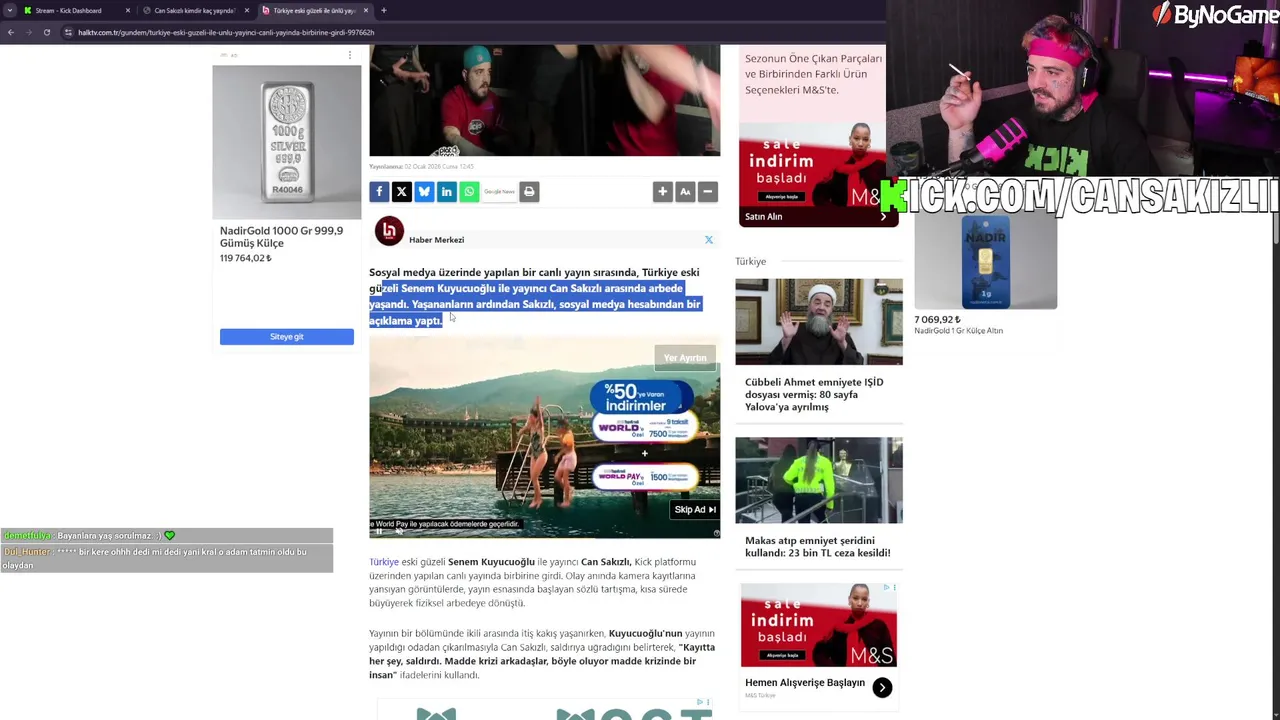Click the article header video image
The width and height of the screenshot is (1280, 720).
544,100
